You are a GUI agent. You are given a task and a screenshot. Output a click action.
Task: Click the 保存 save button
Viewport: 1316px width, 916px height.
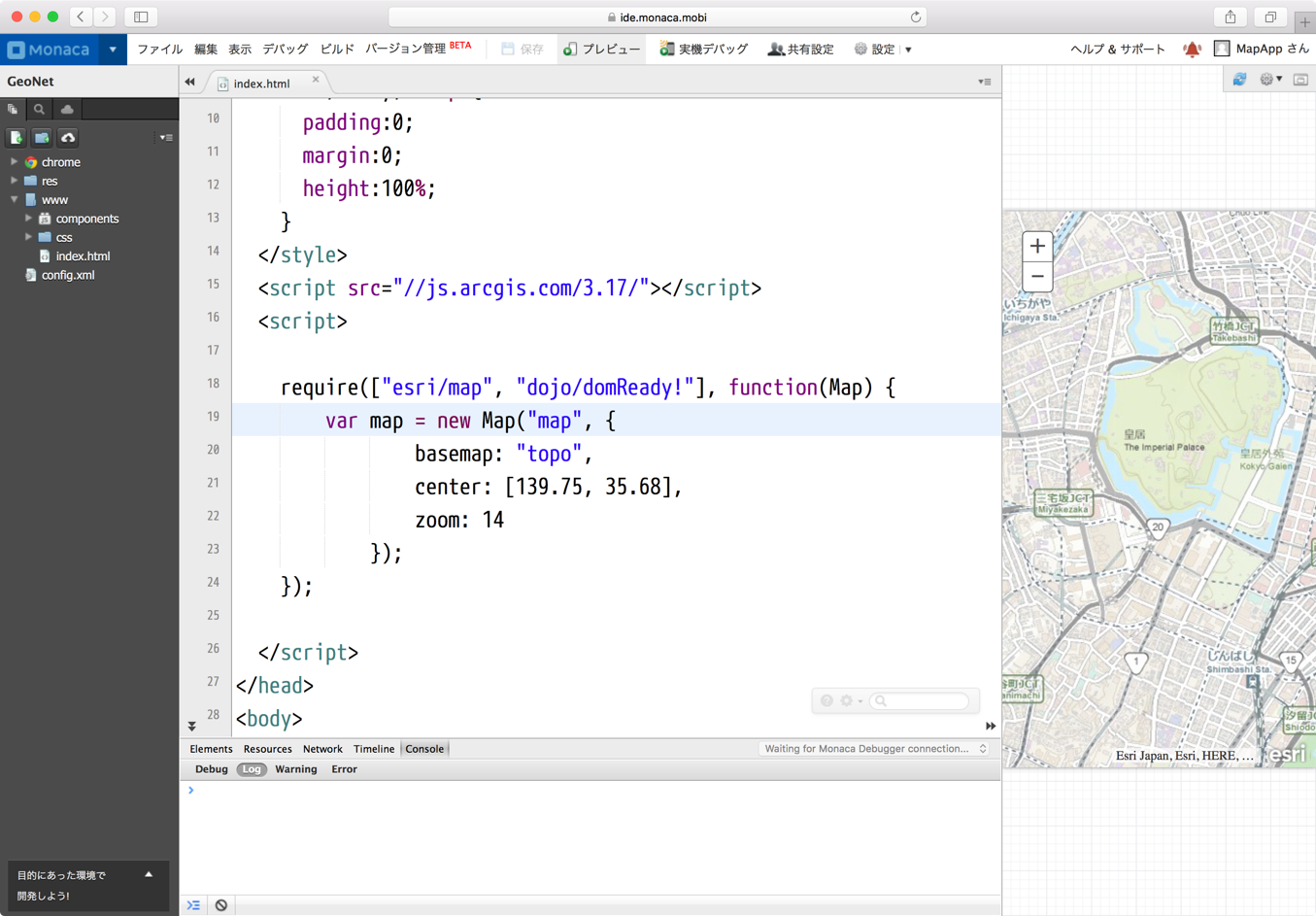click(523, 50)
